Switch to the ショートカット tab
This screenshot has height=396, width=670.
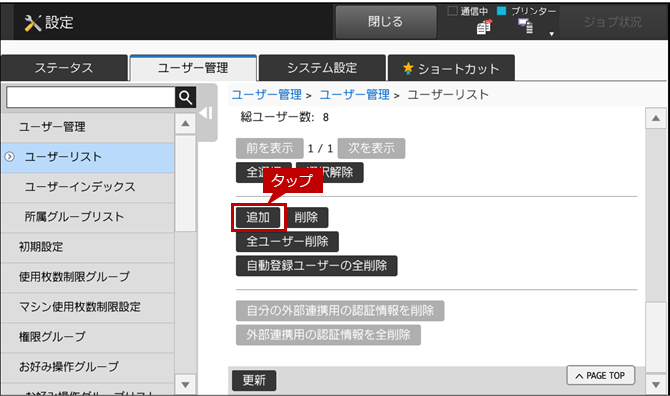(451, 68)
